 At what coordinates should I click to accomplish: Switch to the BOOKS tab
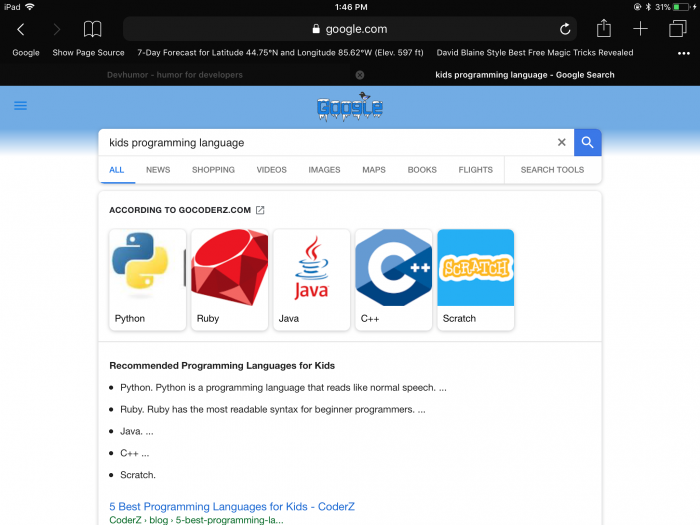click(x=422, y=170)
